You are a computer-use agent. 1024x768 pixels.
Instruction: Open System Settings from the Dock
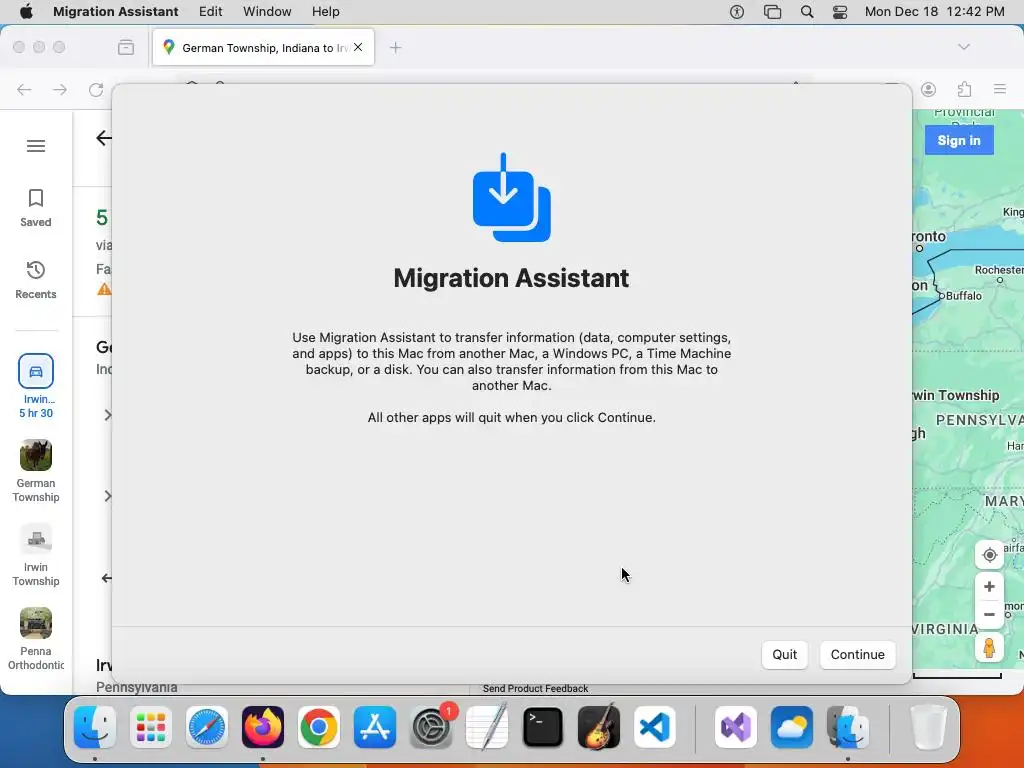(430, 727)
